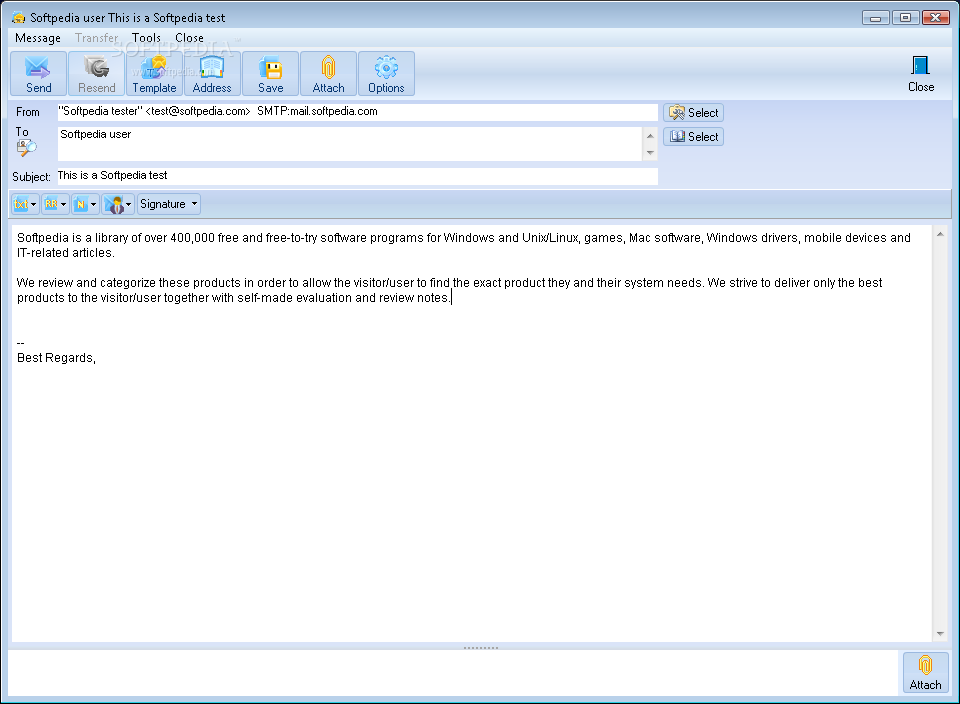Click Select button beside To field
Screen dimensions: 960x704
pos(694,137)
